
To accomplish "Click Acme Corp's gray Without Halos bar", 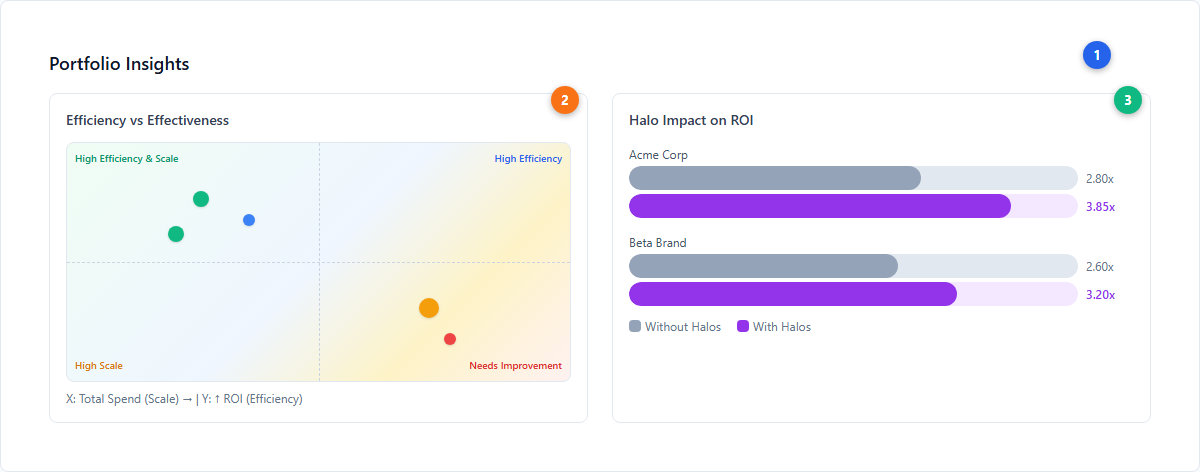I will (x=775, y=178).
